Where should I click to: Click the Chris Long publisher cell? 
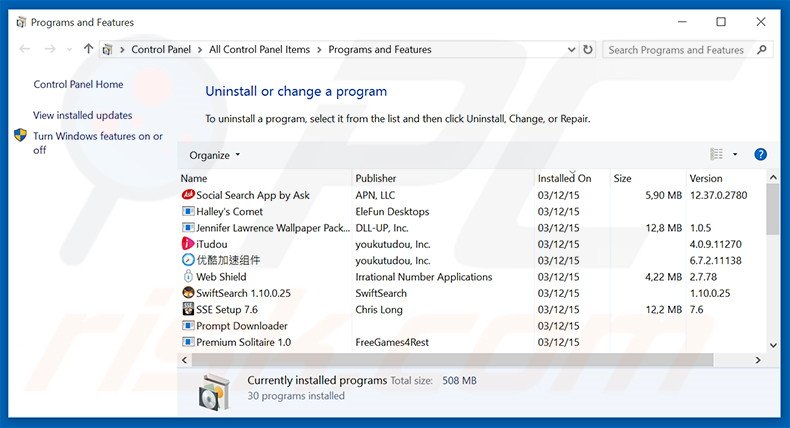tap(379, 310)
